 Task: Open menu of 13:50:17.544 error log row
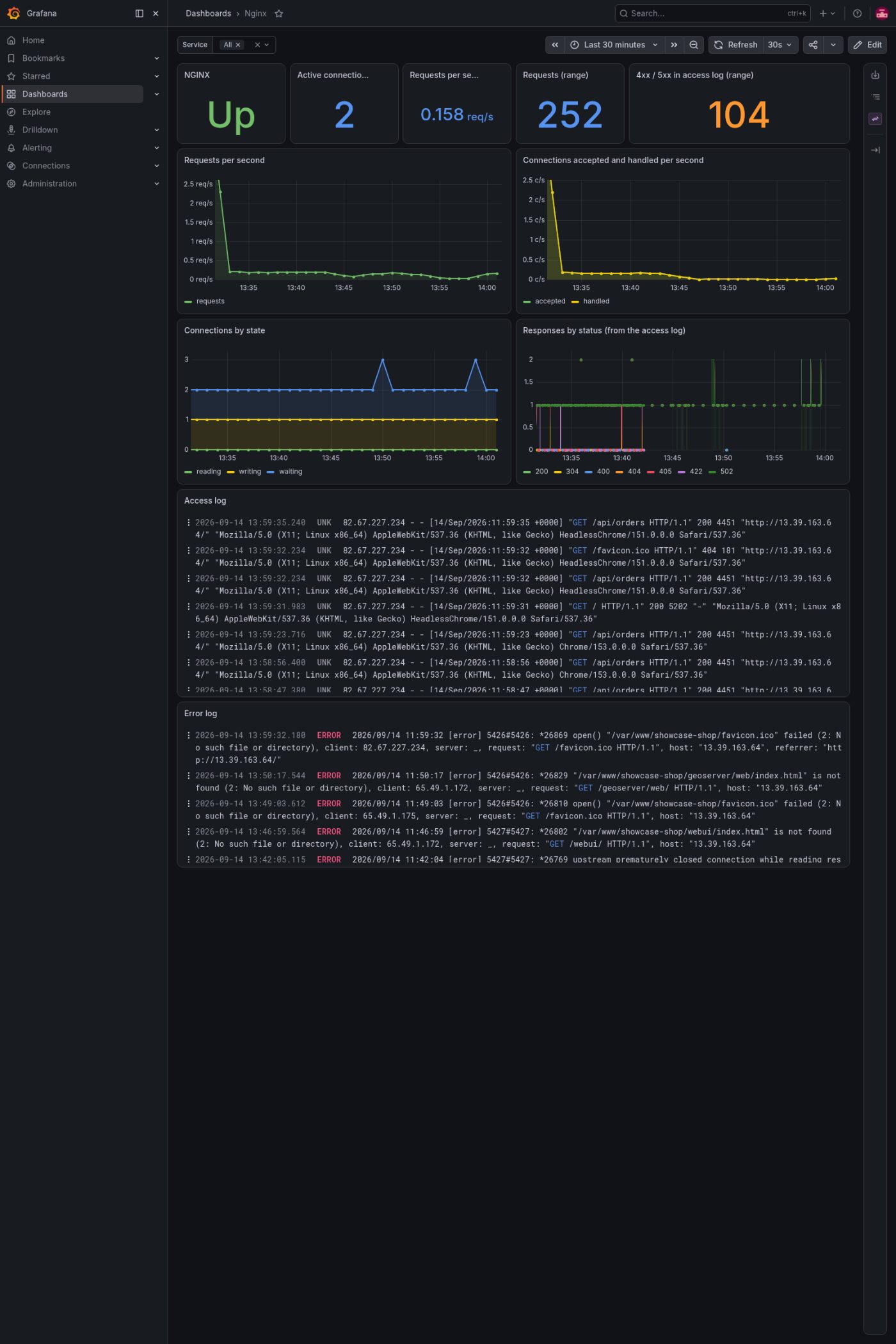[188, 776]
